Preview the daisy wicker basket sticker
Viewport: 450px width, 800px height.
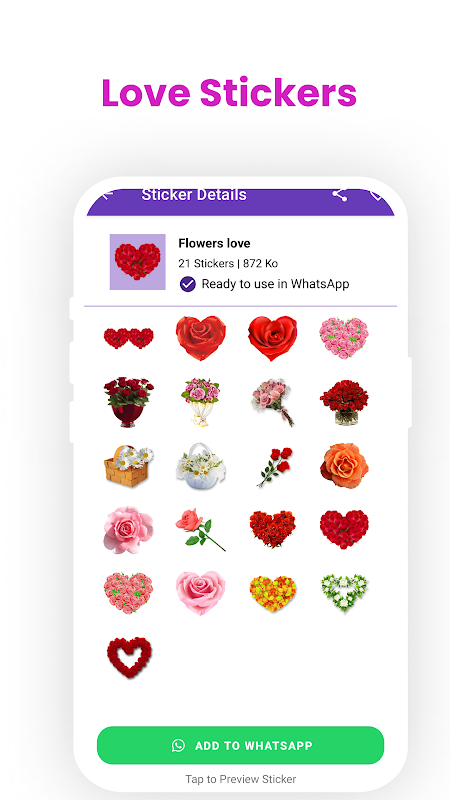coord(129,465)
